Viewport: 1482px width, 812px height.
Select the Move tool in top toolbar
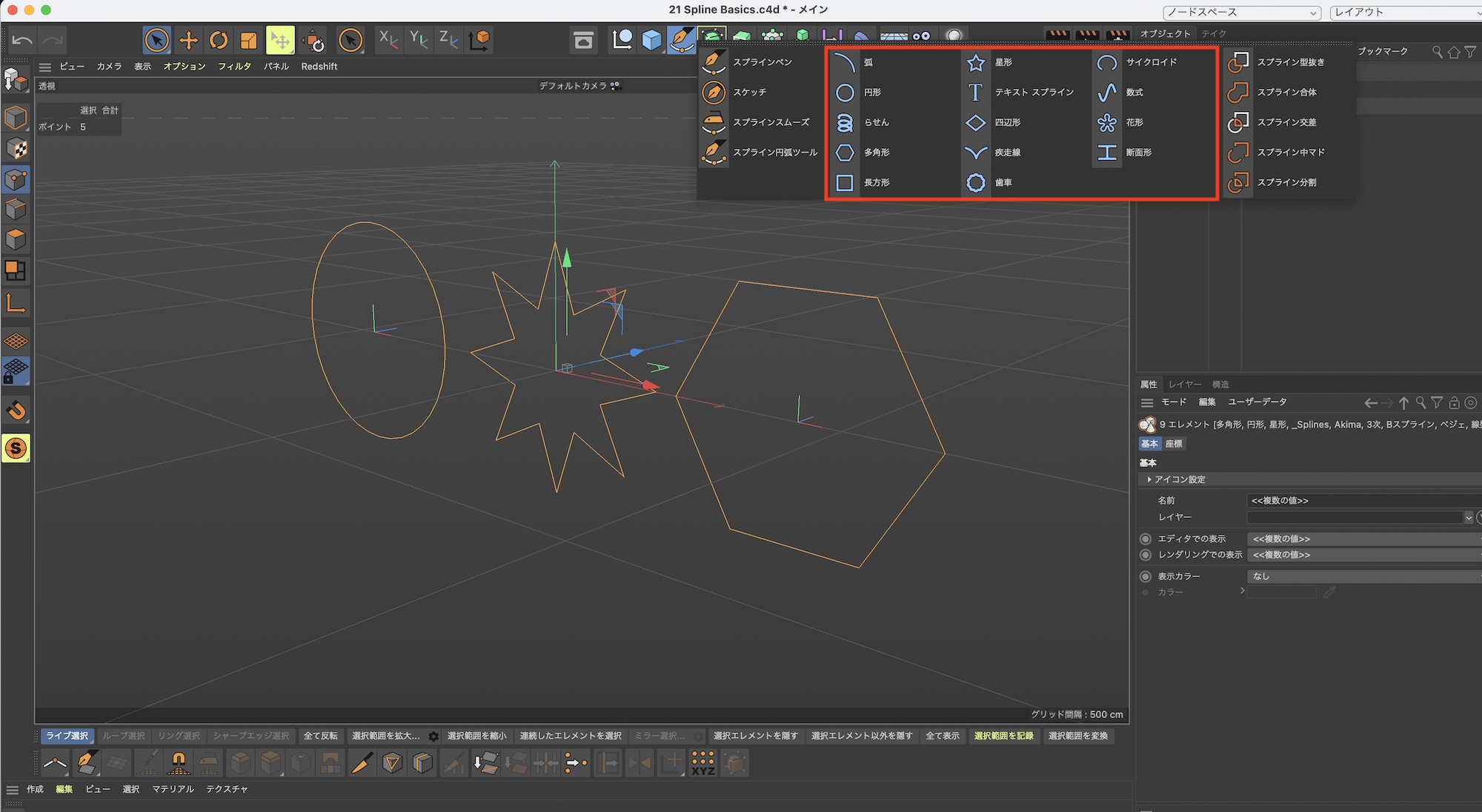pyautogui.click(x=188, y=40)
